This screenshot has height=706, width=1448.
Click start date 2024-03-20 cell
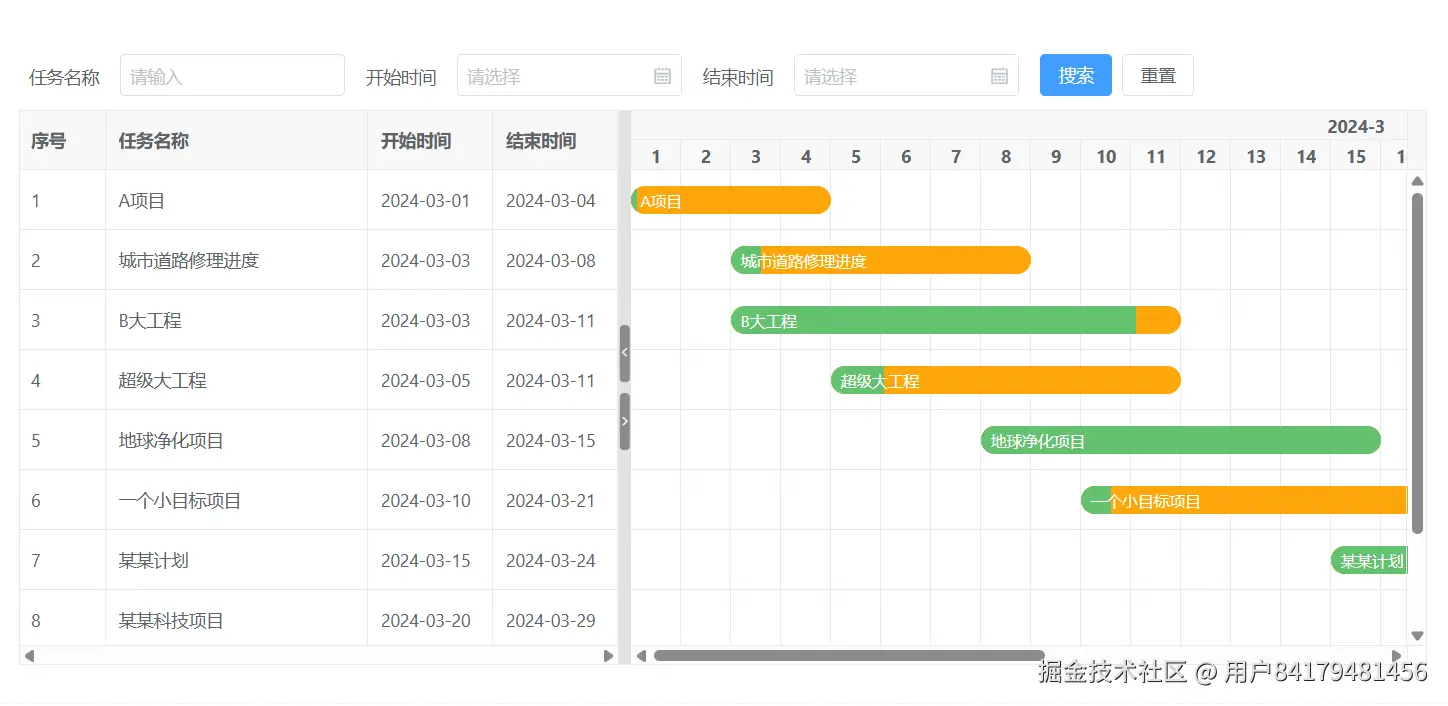click(x=430, y=619)
